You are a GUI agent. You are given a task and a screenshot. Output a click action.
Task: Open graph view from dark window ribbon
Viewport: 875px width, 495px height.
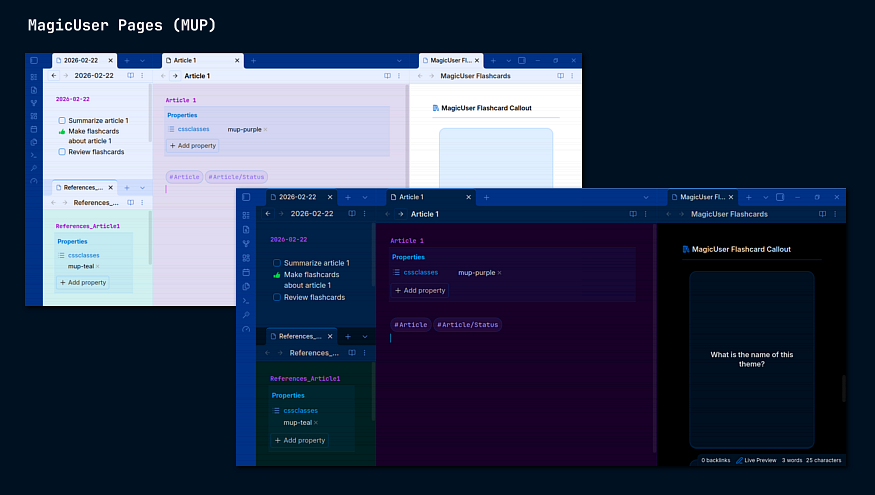(246, 244)
